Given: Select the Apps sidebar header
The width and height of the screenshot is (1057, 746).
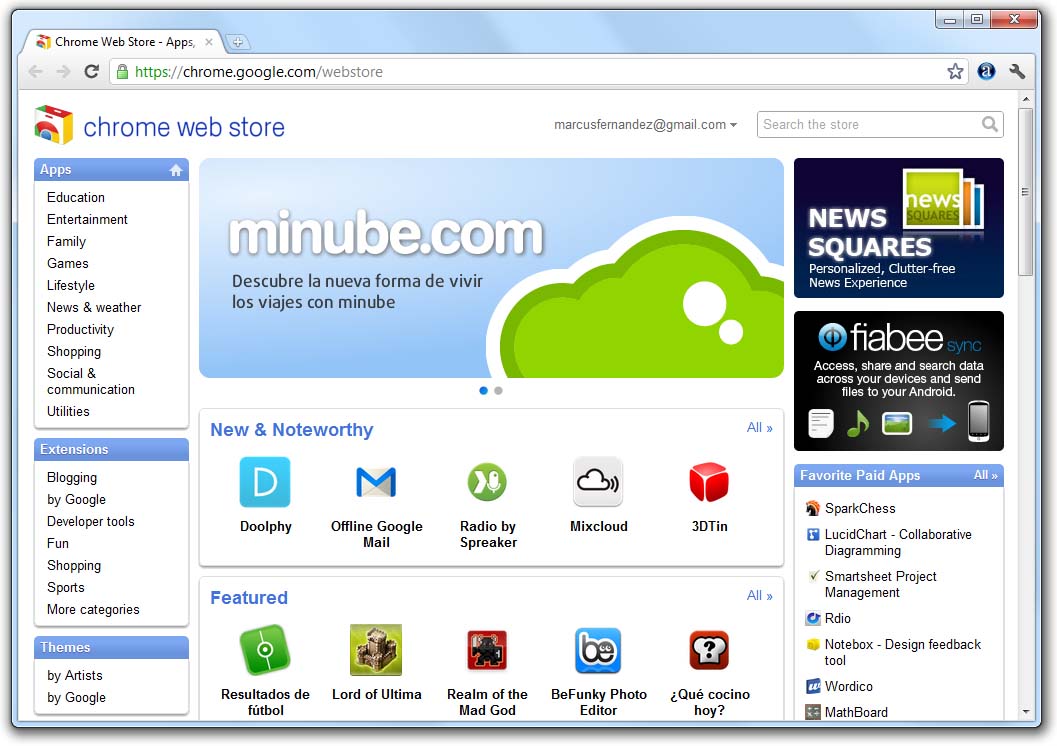Looking at the screenshot, I should (x=111, y=170).
